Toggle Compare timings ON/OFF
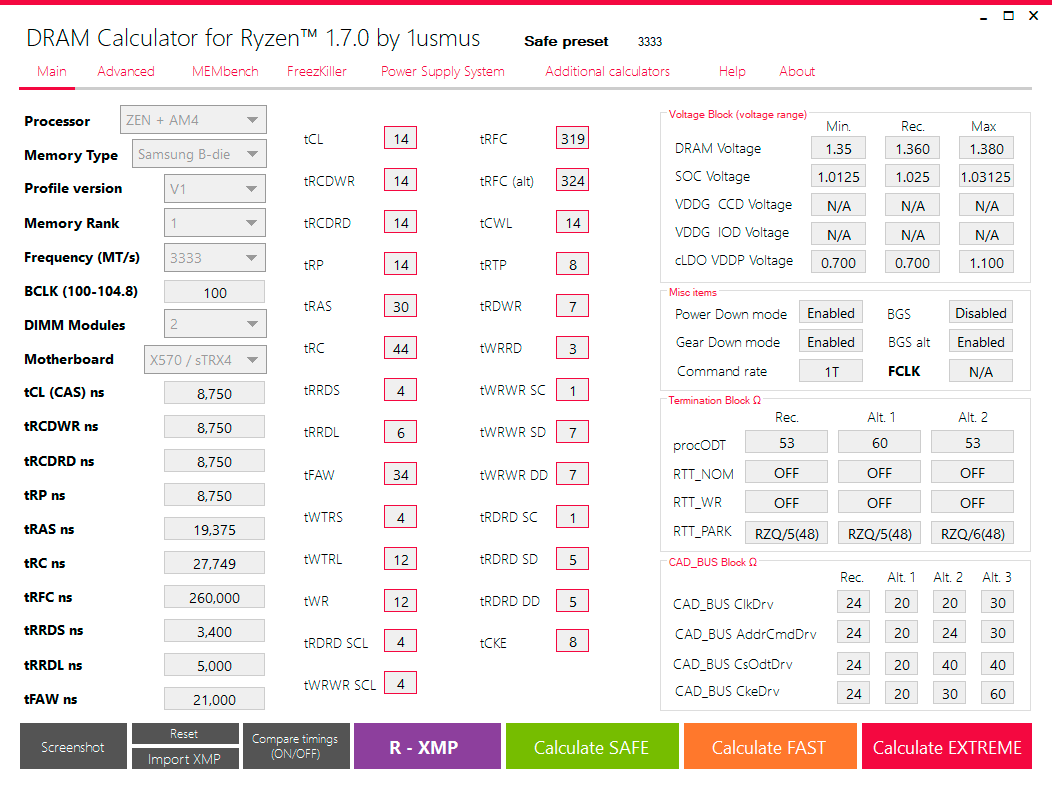This screenshot has height=790, width=1052. pos(295,746)
